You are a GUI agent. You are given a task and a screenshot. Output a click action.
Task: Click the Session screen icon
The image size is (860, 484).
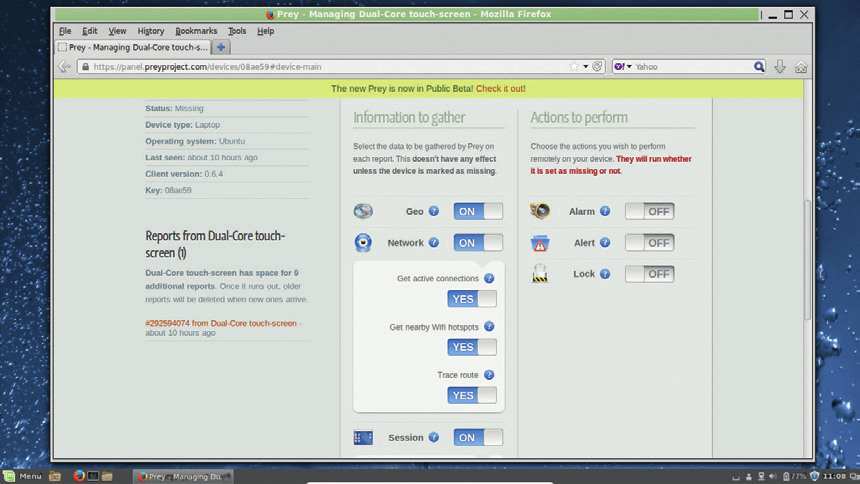coord(363,437)
